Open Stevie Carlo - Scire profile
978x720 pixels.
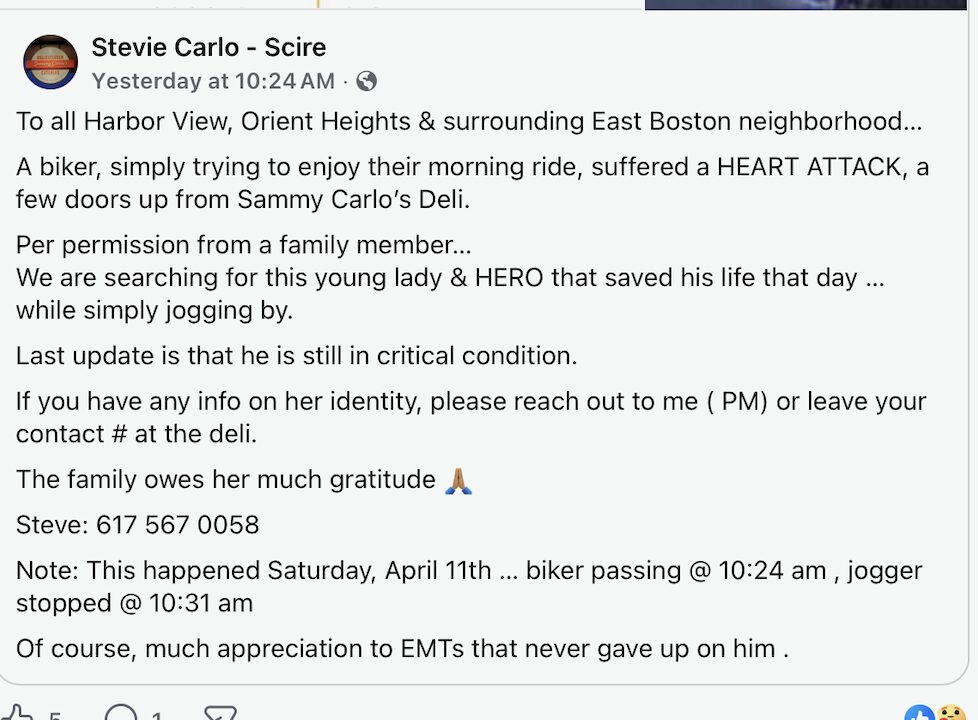pos(208,46)
